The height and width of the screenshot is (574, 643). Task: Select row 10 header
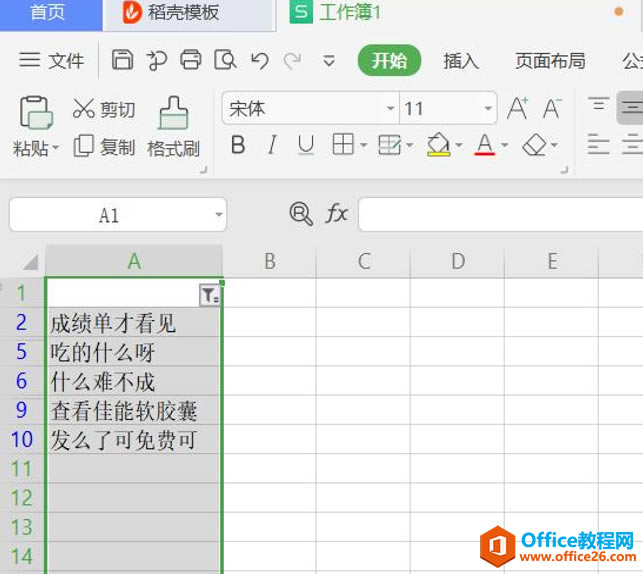(22, 440)
